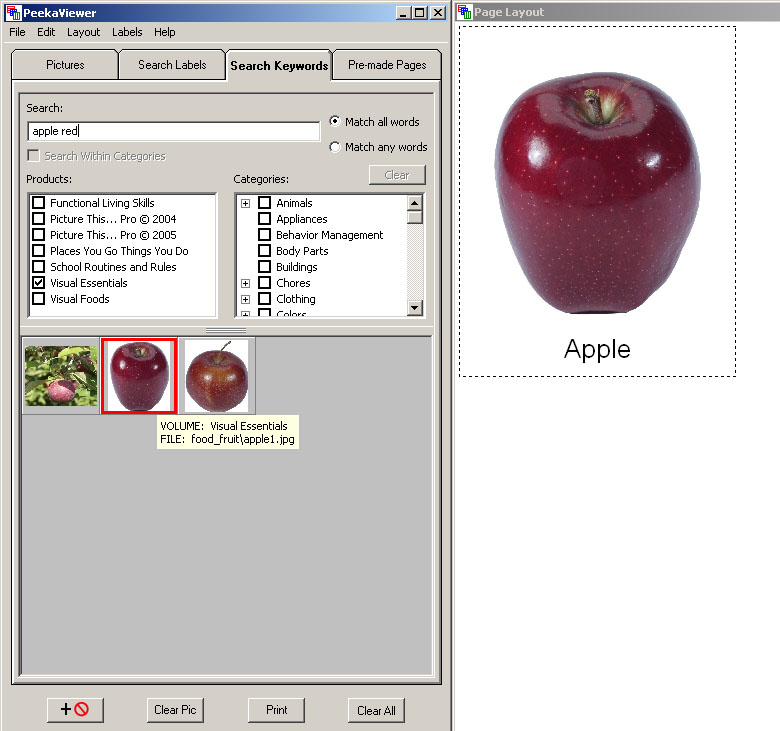The width and height of the screenshot is (780, 731).
Task: Click the splitter grip above results
Action: [x=226, y=330]
